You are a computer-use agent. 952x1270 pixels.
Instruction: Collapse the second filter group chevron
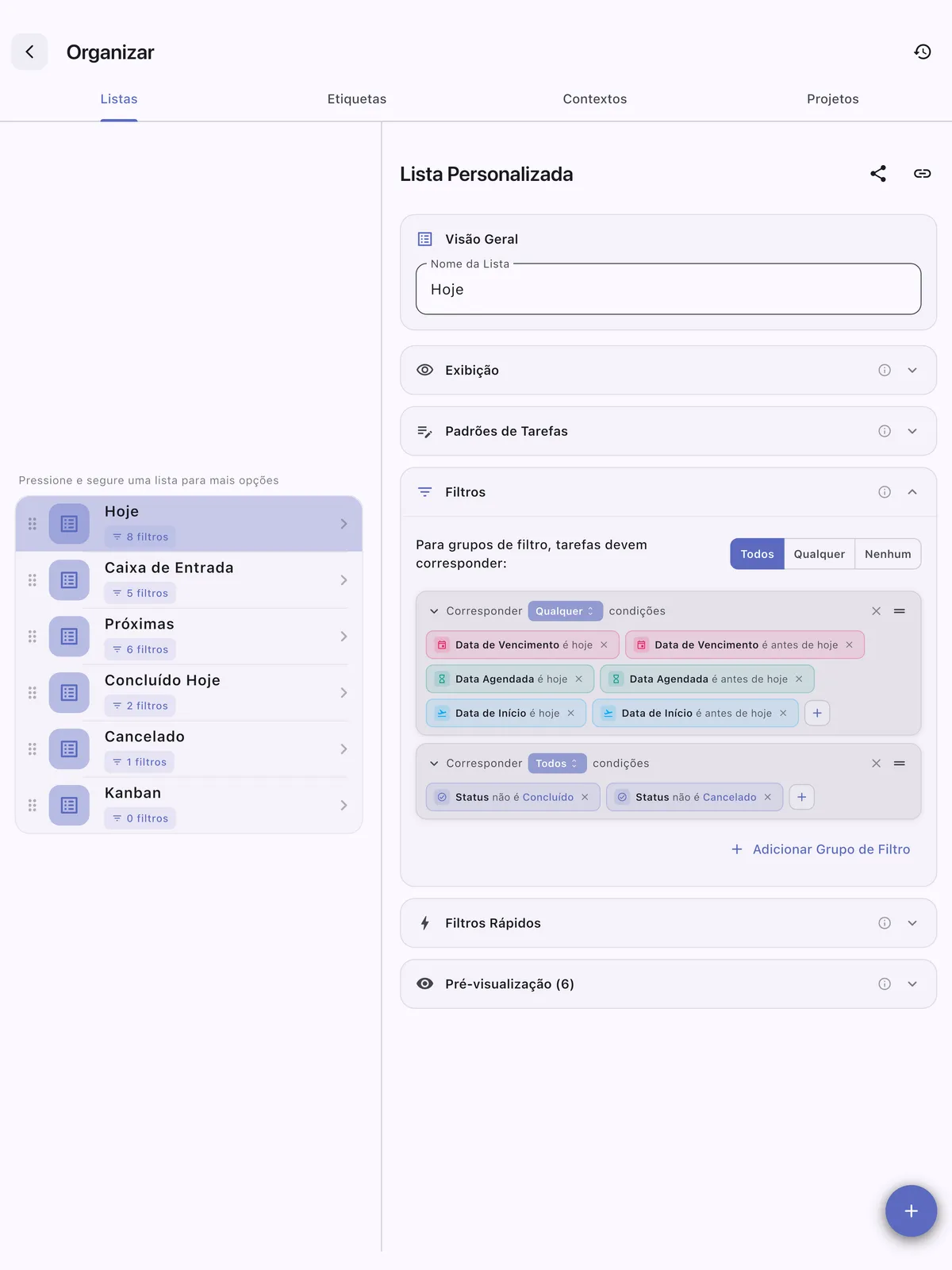(x=434, y=764)
